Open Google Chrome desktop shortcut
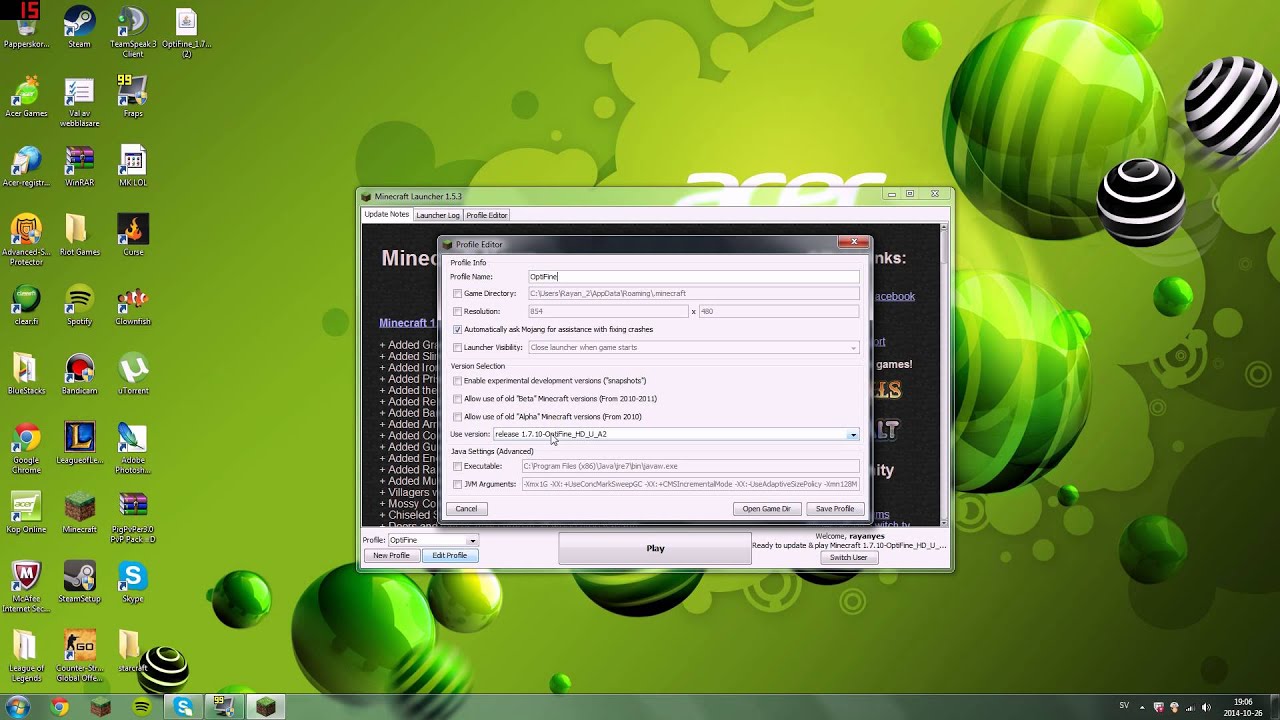This screenshot has height=720, width=1280. coord(26,448)
